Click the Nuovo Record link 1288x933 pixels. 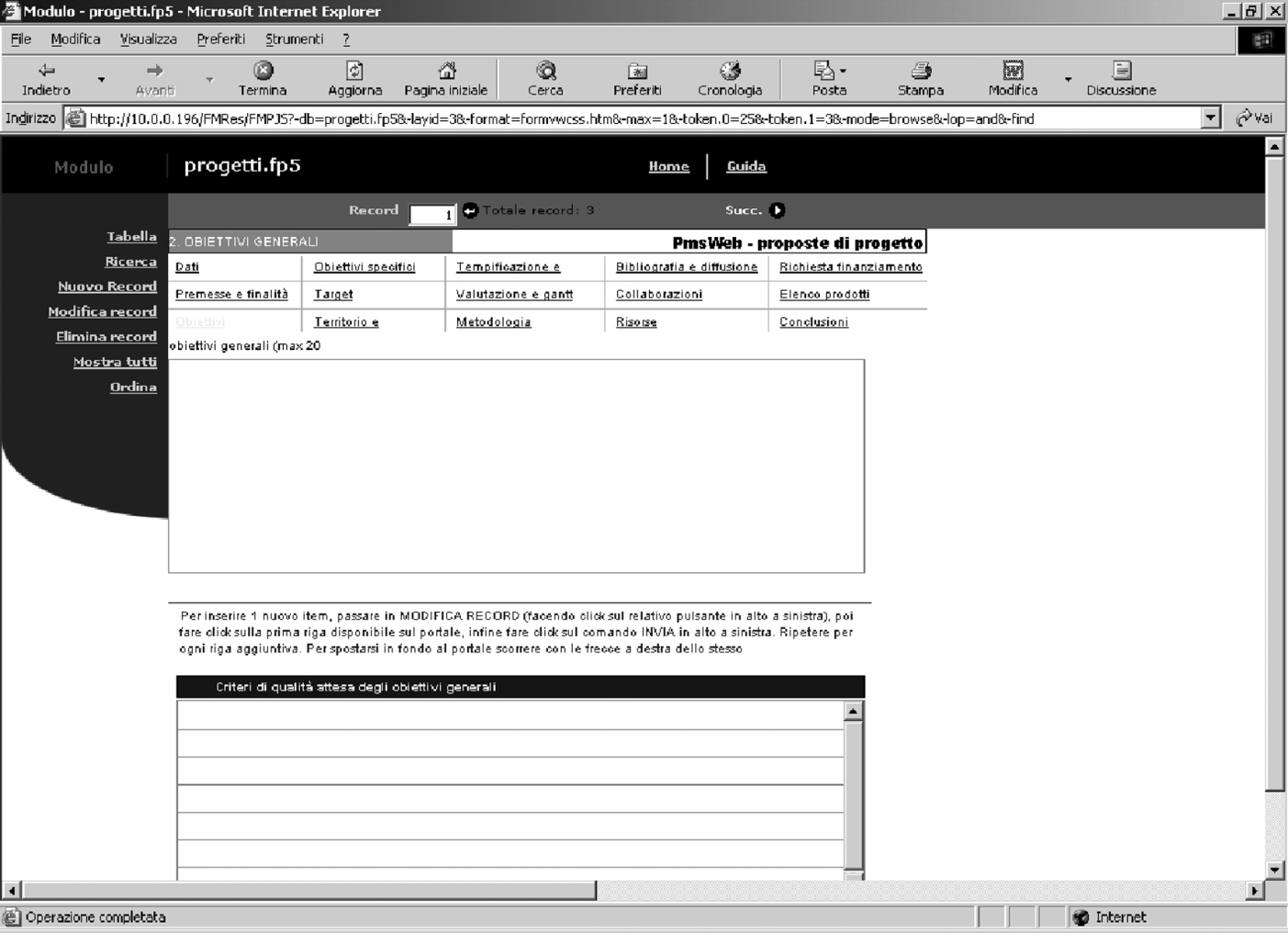pos(107,287)
